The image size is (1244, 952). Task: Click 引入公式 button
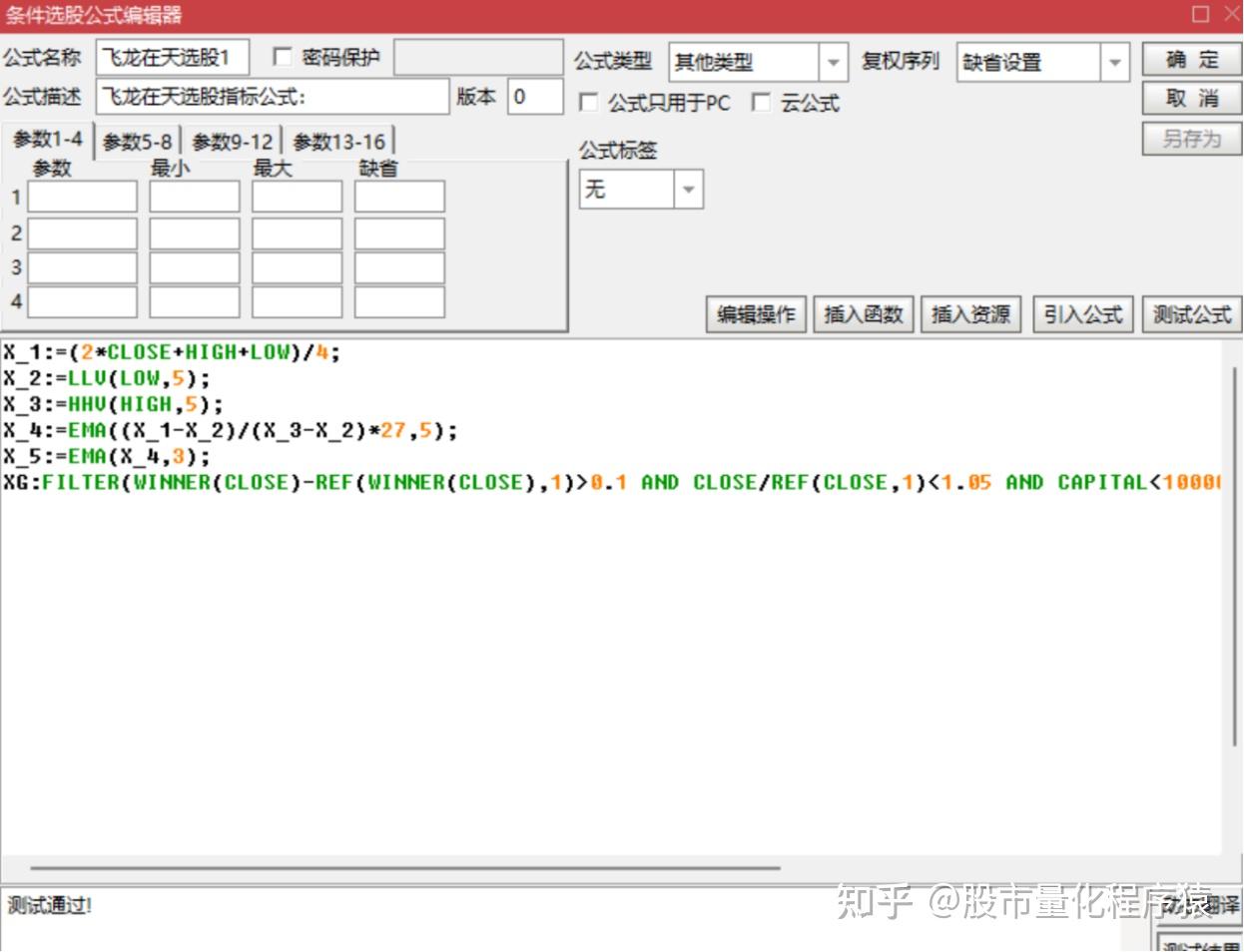tap(1083, 314)
